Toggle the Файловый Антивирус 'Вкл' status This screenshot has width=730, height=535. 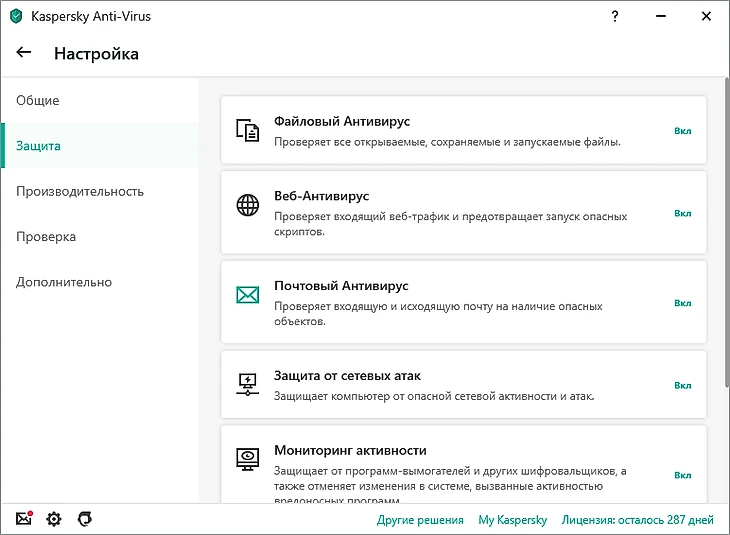(x=682, y=131)
